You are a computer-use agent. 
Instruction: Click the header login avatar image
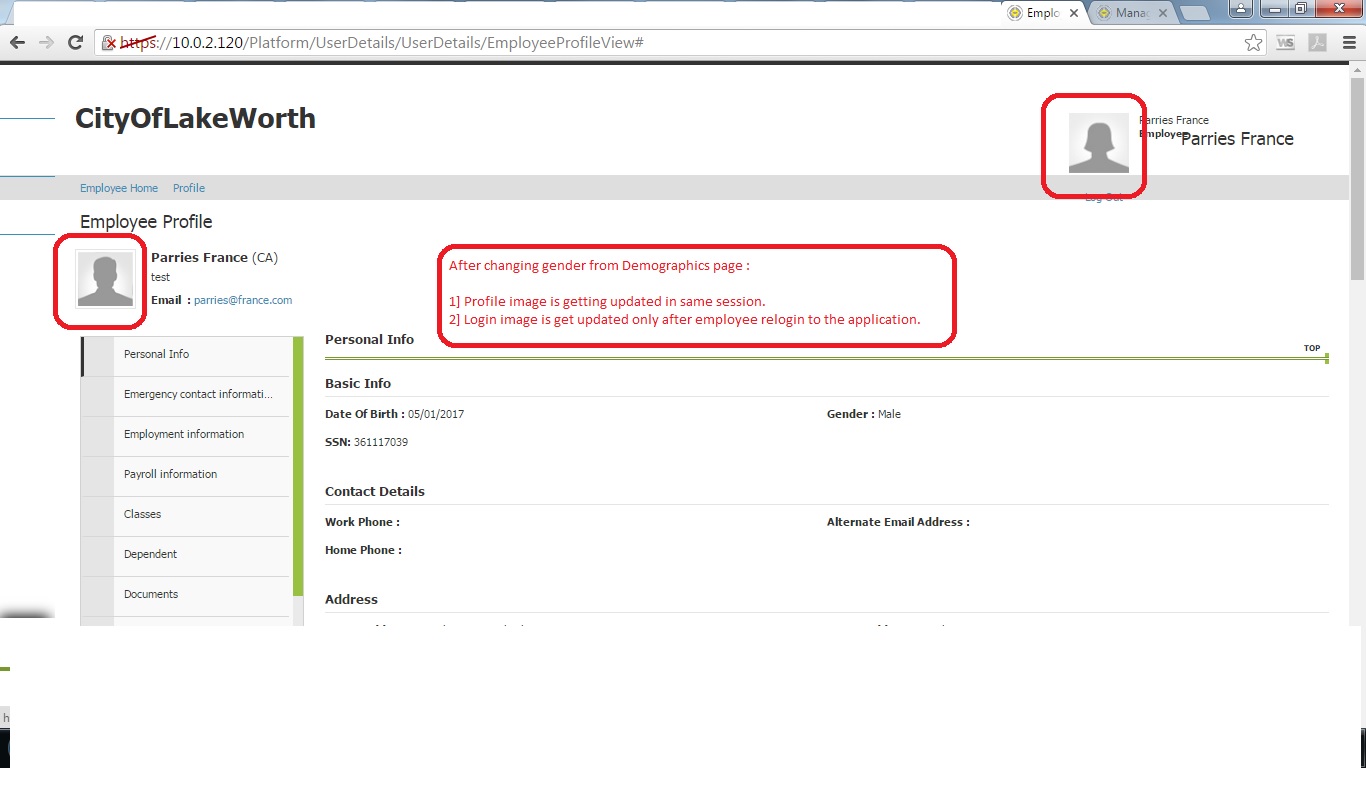click(1098, 143)
